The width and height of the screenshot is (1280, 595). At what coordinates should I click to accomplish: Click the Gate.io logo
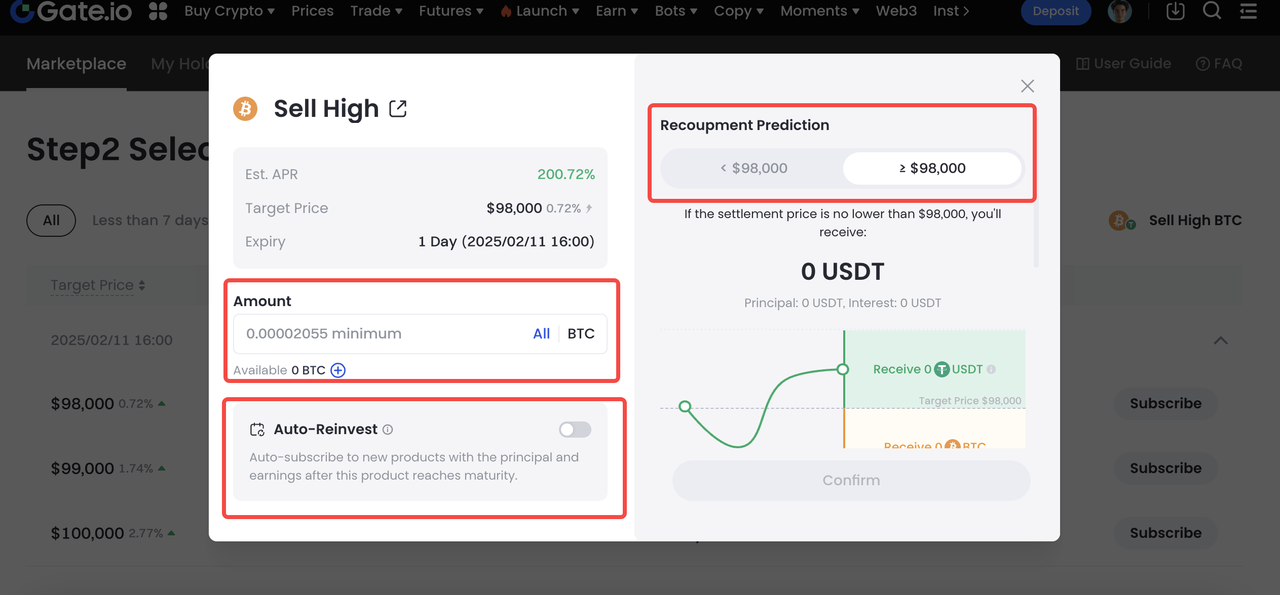[70, 11]
